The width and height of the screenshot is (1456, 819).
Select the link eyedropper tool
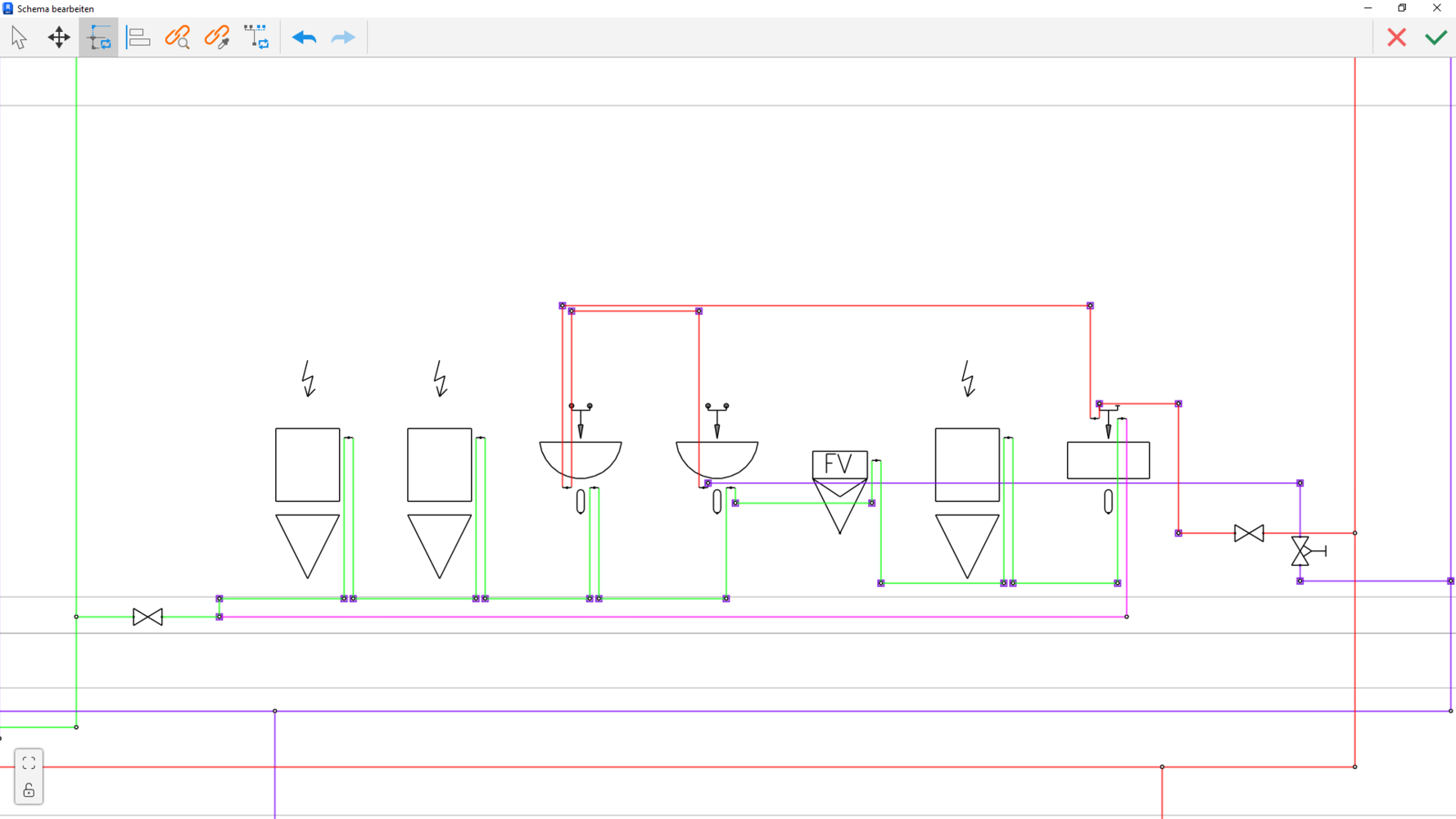pos(217,38)
